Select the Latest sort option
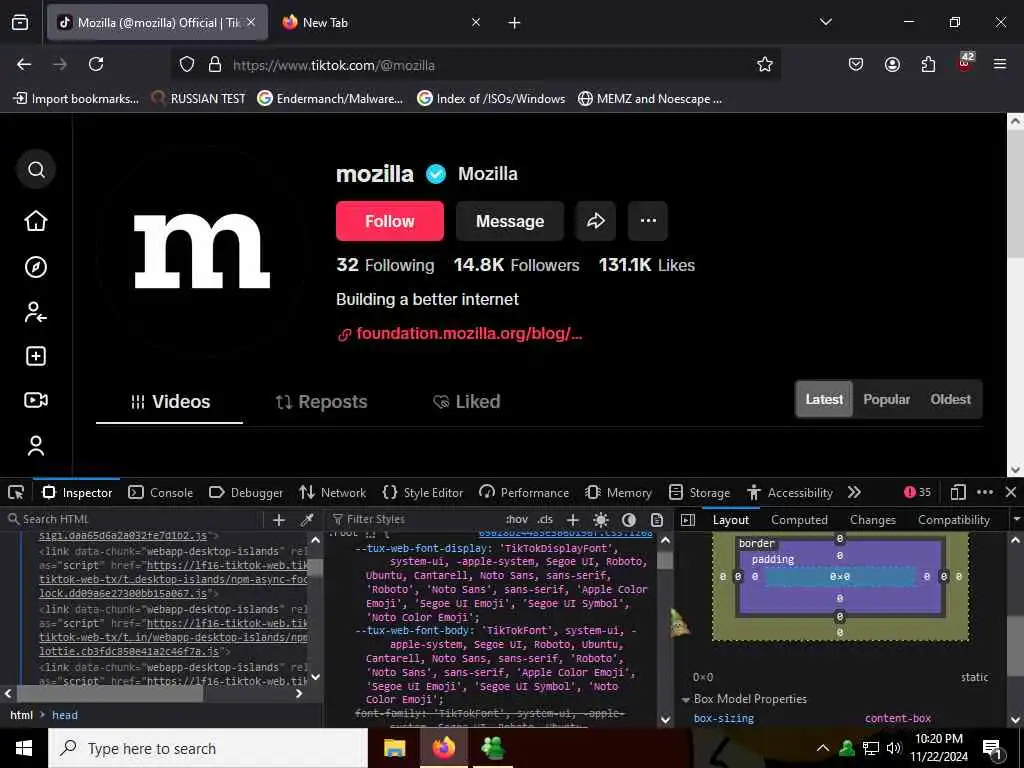 coord(824,400)
